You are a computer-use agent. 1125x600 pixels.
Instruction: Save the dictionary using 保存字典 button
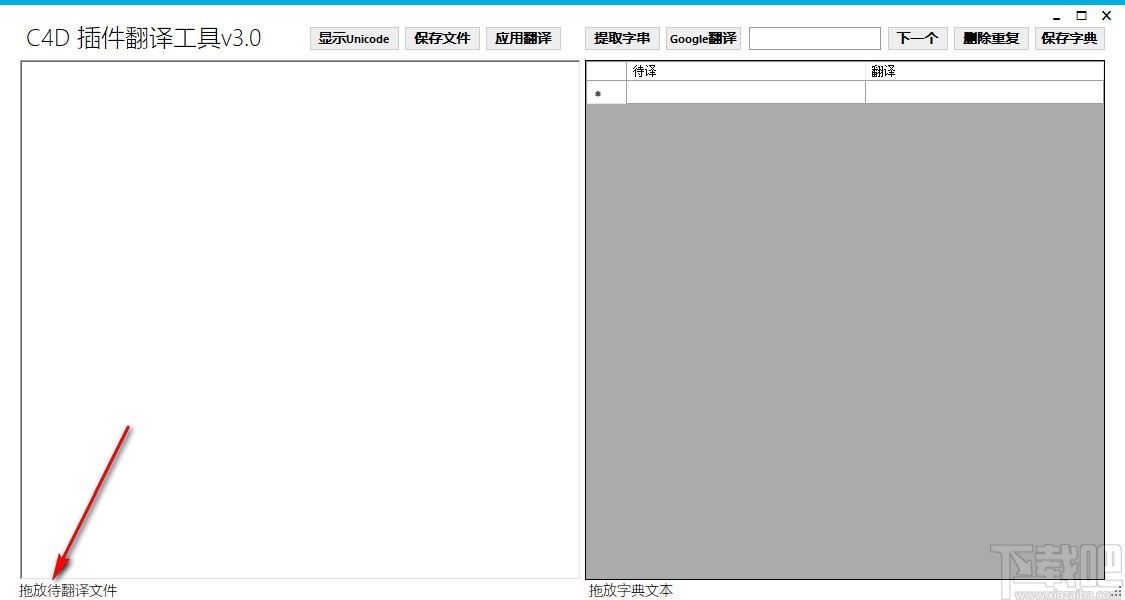pos(1069,38)
